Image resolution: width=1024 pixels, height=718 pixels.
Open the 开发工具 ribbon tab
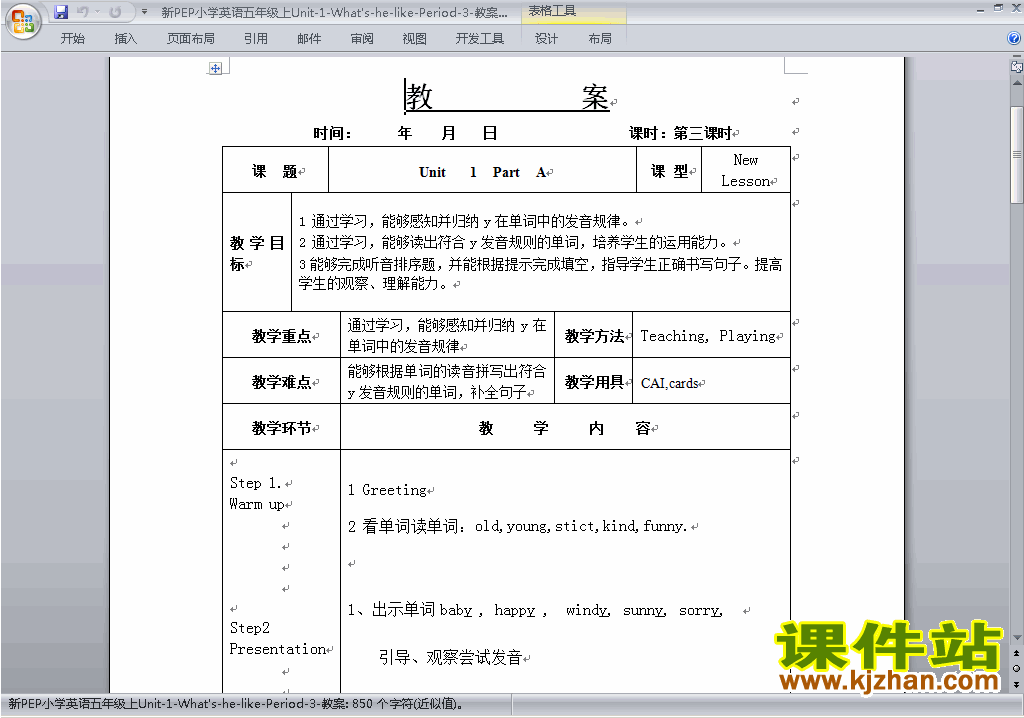480,39
